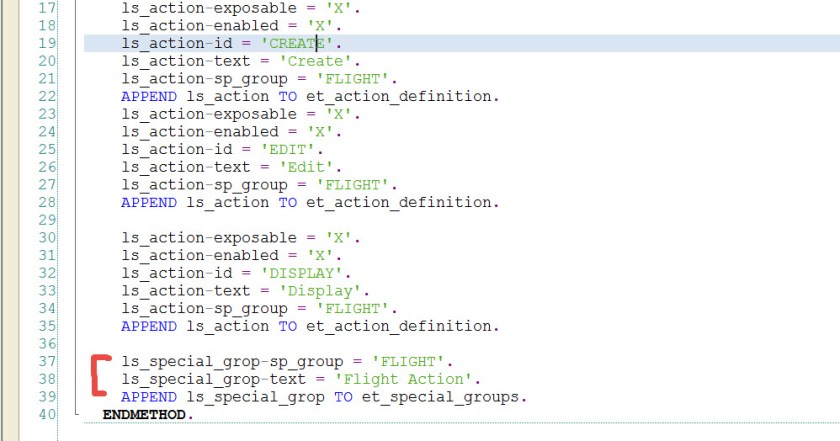840x441 pixels.
Task: Click ls_action-exposable on line 30
Action: [209, 238]
